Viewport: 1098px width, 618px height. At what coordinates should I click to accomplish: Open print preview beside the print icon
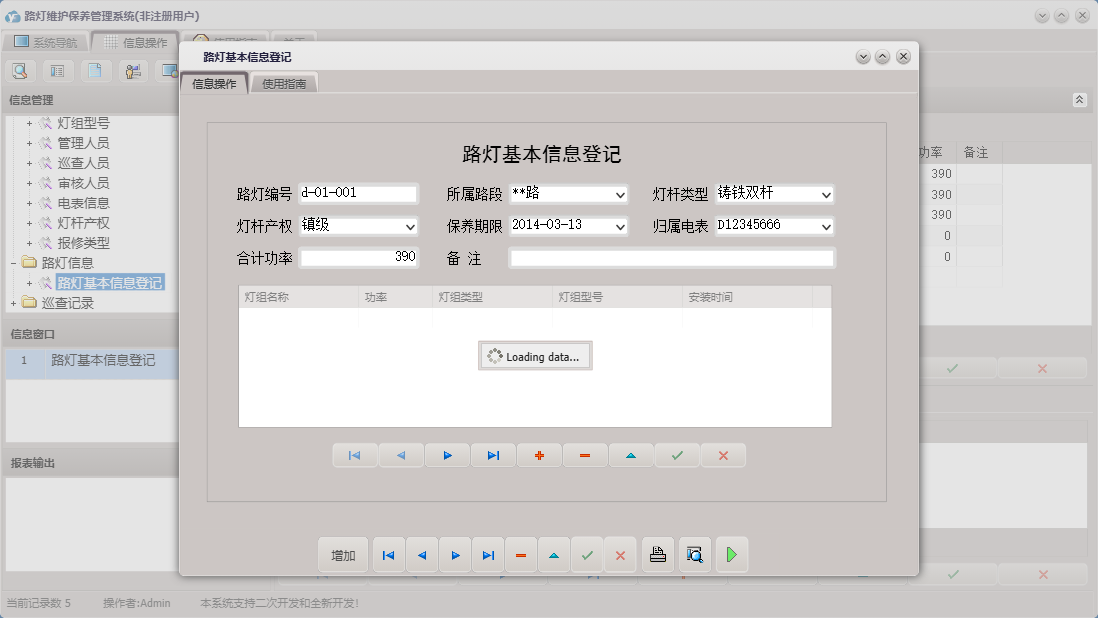point(694,555)
